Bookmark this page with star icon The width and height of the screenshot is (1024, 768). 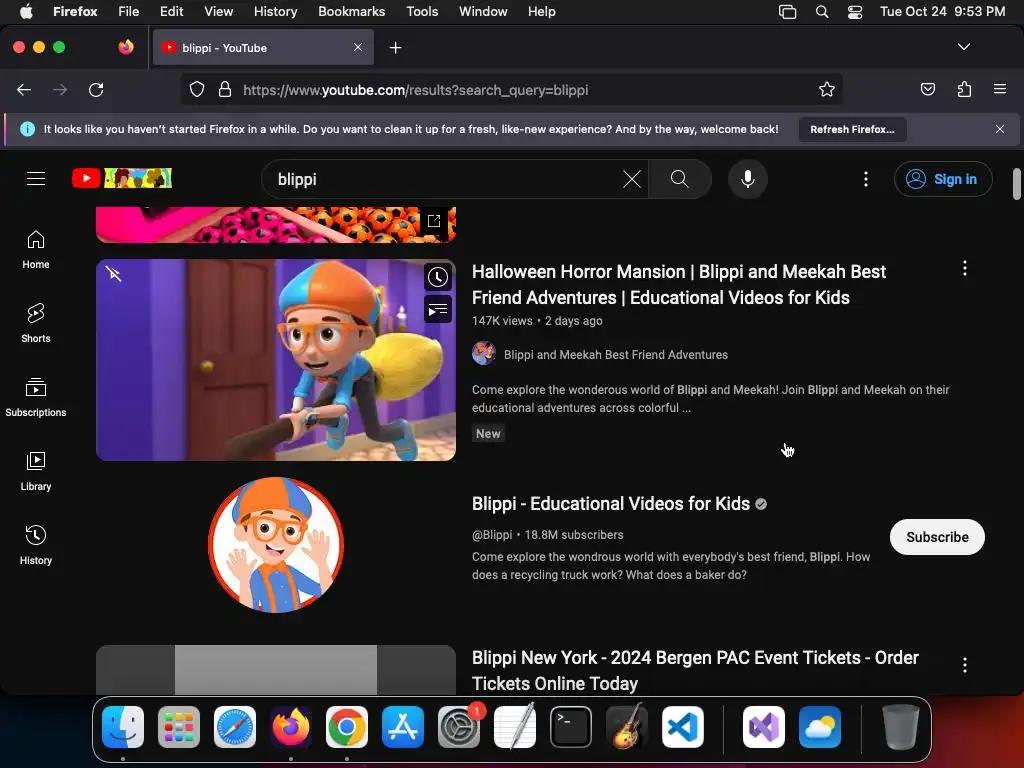click(827, 89)
